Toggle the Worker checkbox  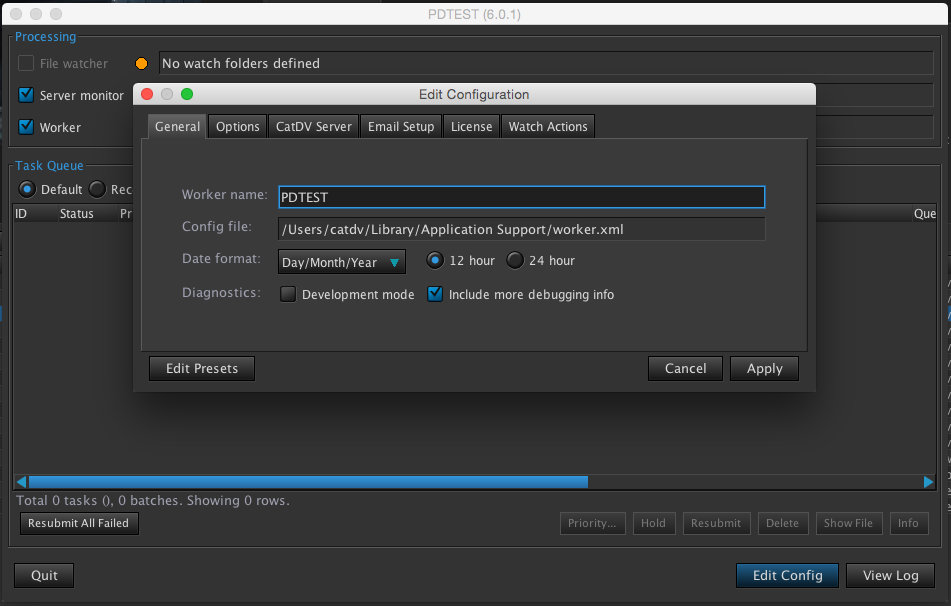(x=27, y=128)
